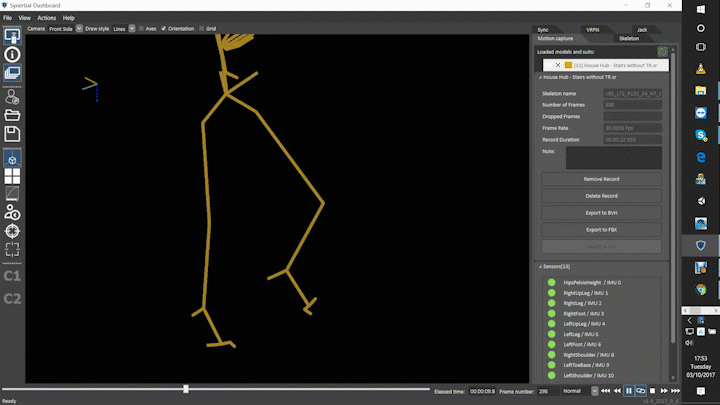Open the Help menu
Screen dimensions: 720x405
68,18
